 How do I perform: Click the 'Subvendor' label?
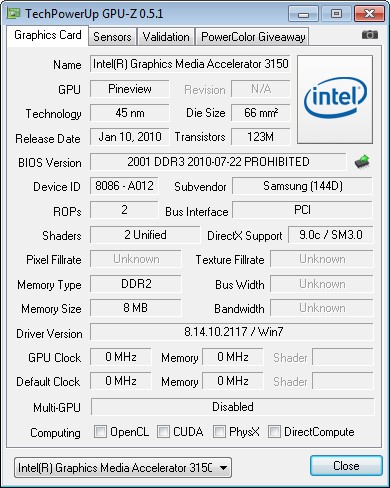200,187
